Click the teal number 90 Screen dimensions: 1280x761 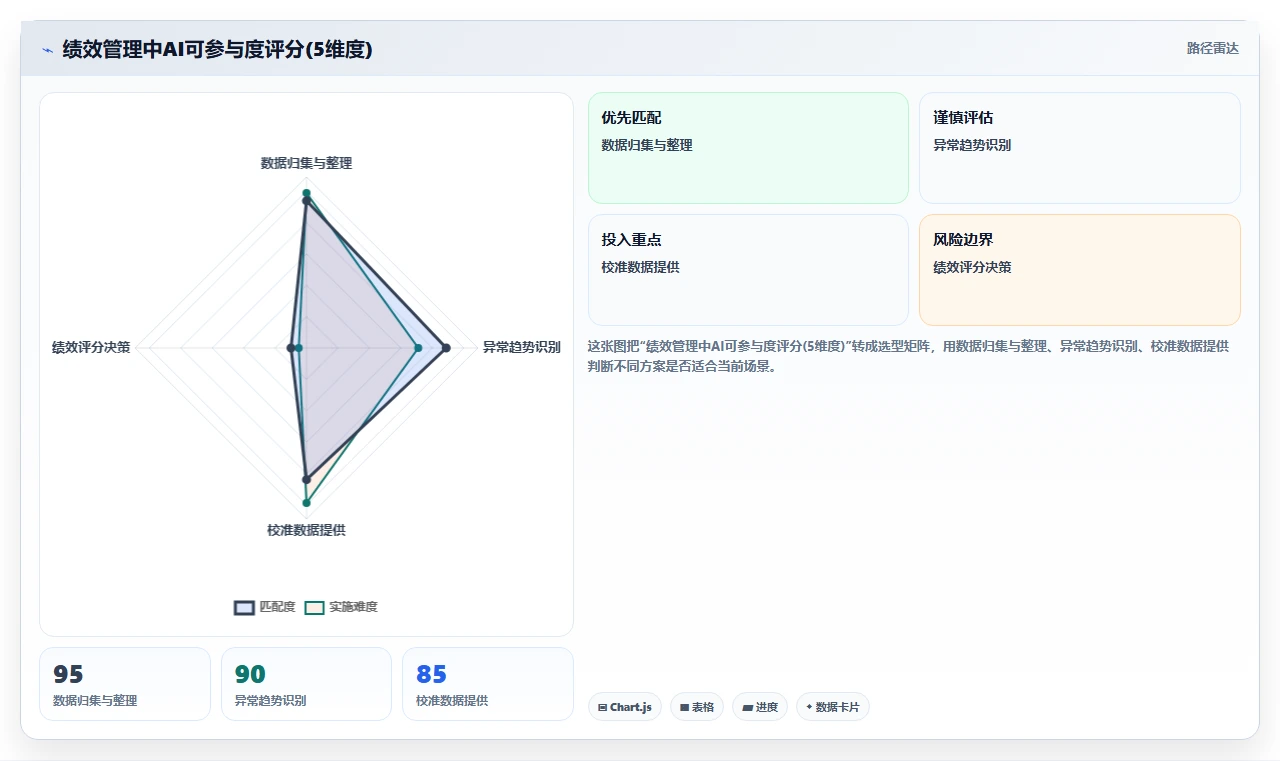pyautogui.click(x=250, y=674)
